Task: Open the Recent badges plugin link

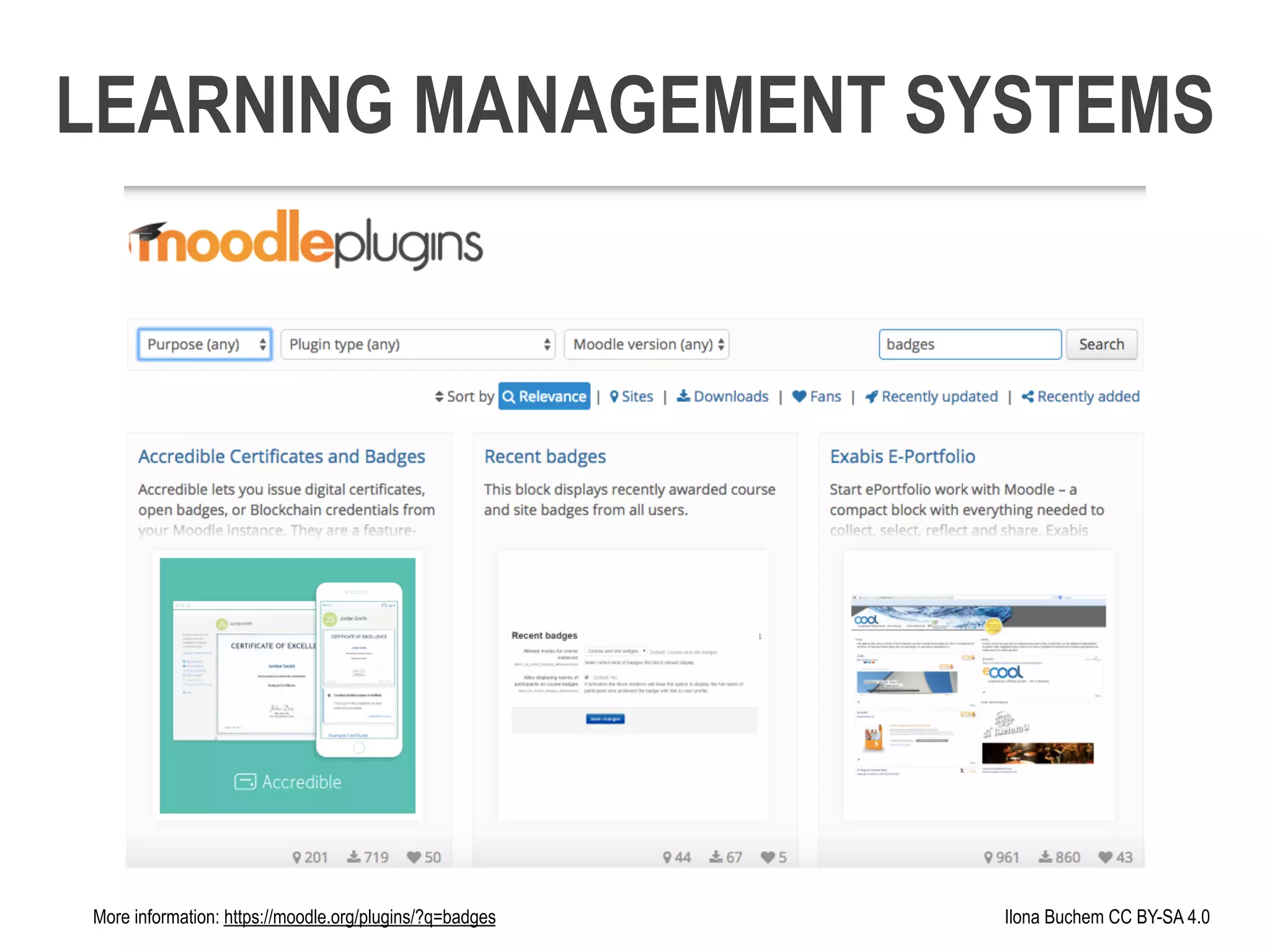Action: click(x=545, y=457)
